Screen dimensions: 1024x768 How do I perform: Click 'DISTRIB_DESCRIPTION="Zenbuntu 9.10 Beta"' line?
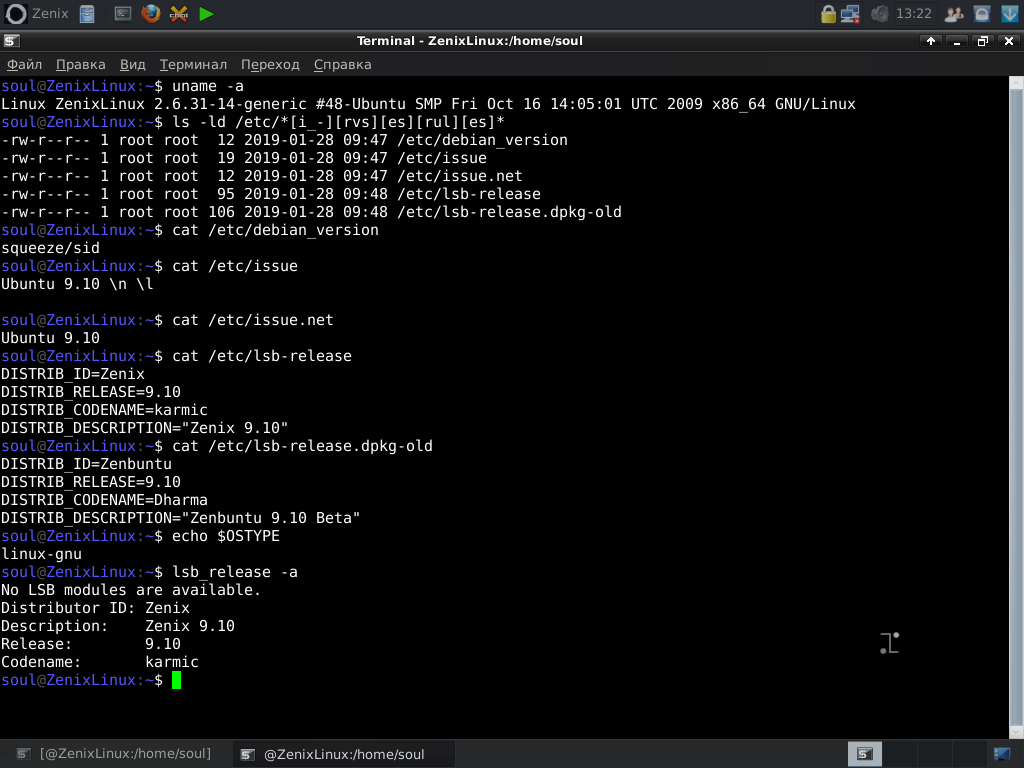tap(180, 518)
